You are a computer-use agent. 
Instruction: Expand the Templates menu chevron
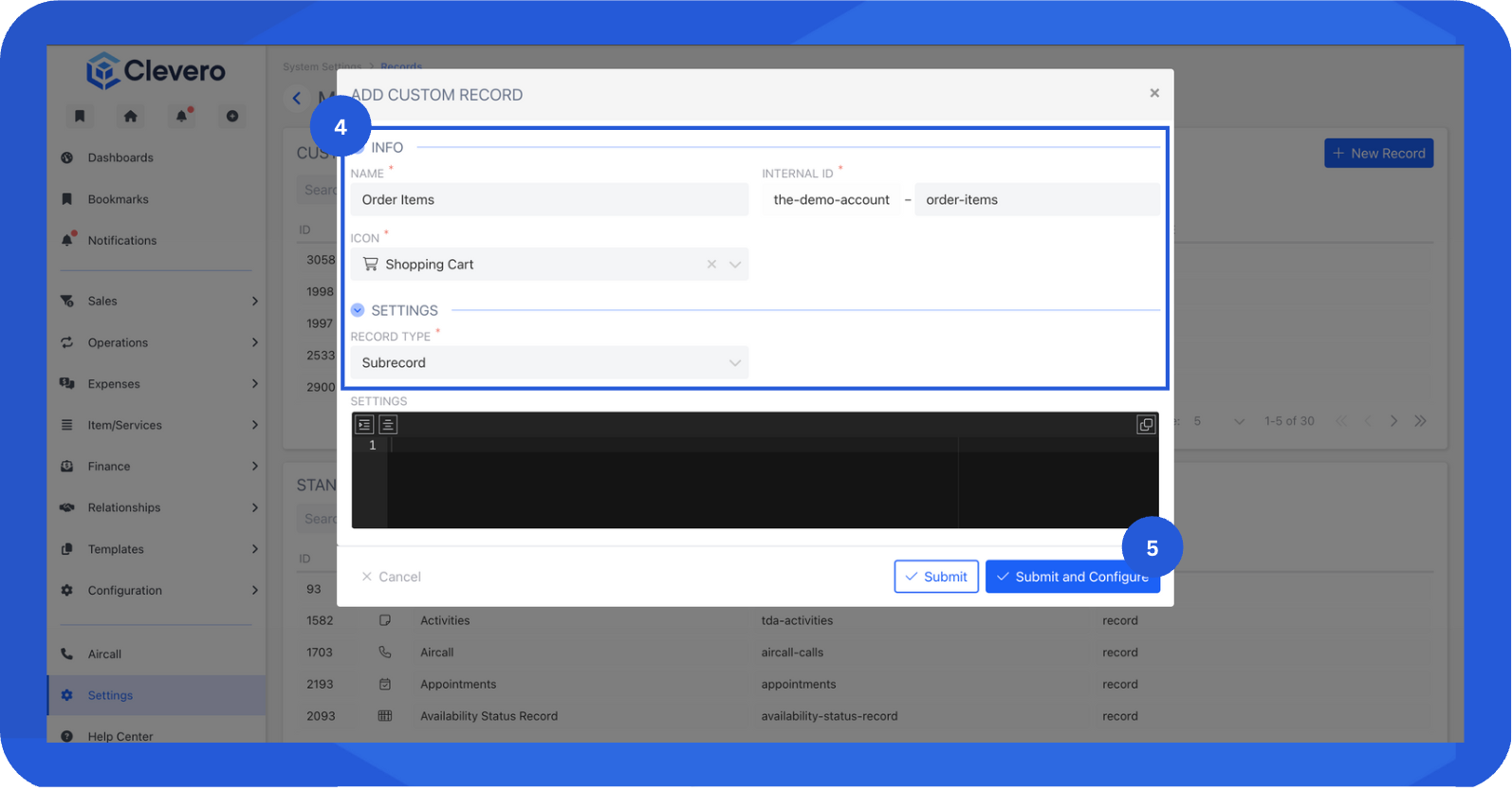255,549
